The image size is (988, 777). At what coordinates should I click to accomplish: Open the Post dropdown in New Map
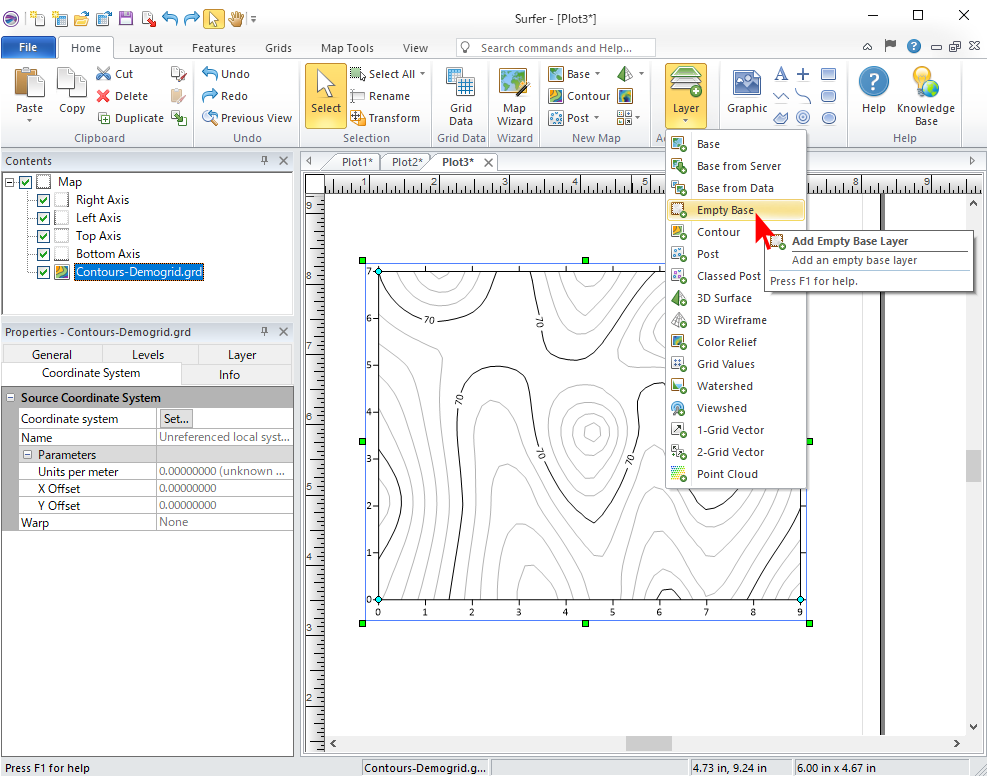(597, 118)
